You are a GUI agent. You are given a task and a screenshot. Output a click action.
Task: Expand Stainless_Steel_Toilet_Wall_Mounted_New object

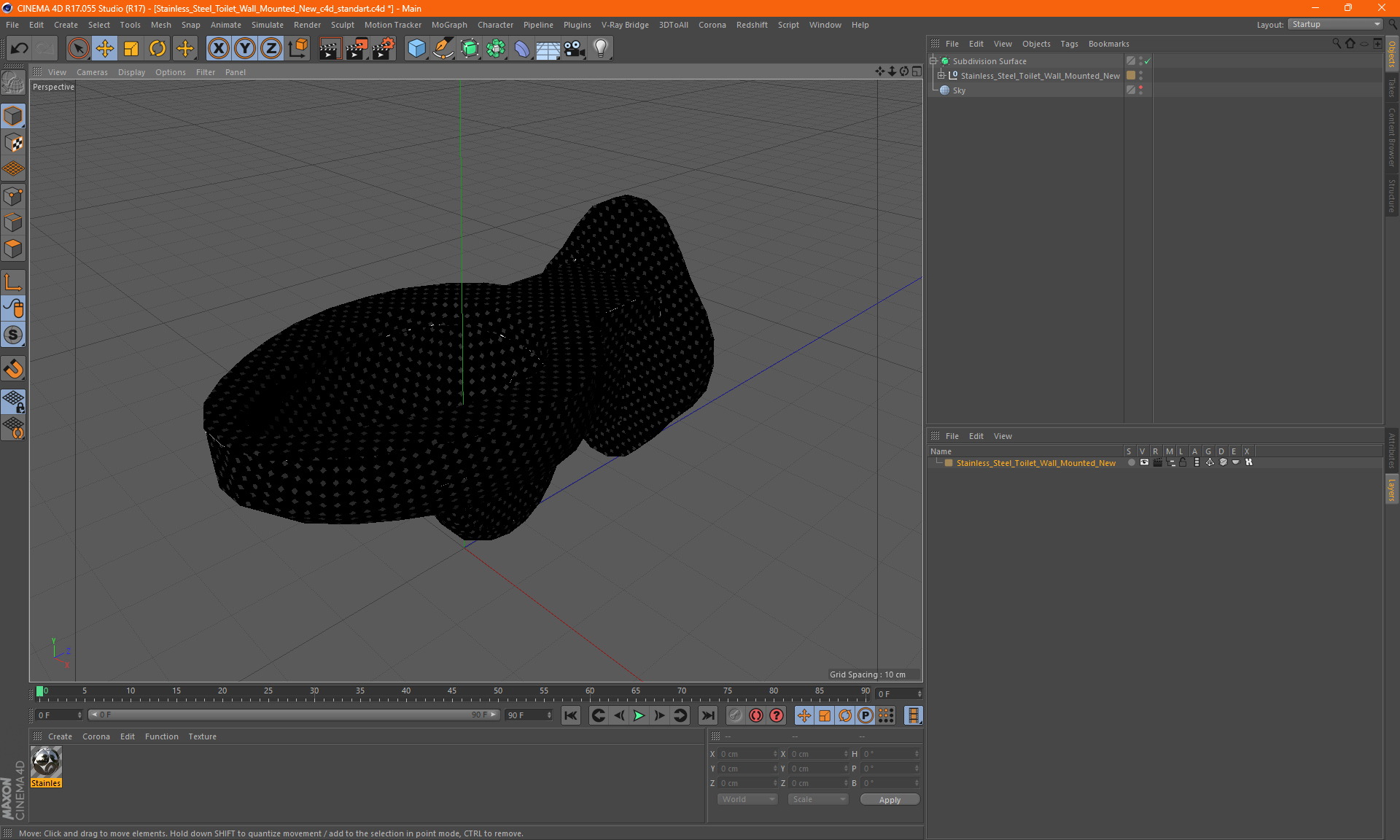941,76
